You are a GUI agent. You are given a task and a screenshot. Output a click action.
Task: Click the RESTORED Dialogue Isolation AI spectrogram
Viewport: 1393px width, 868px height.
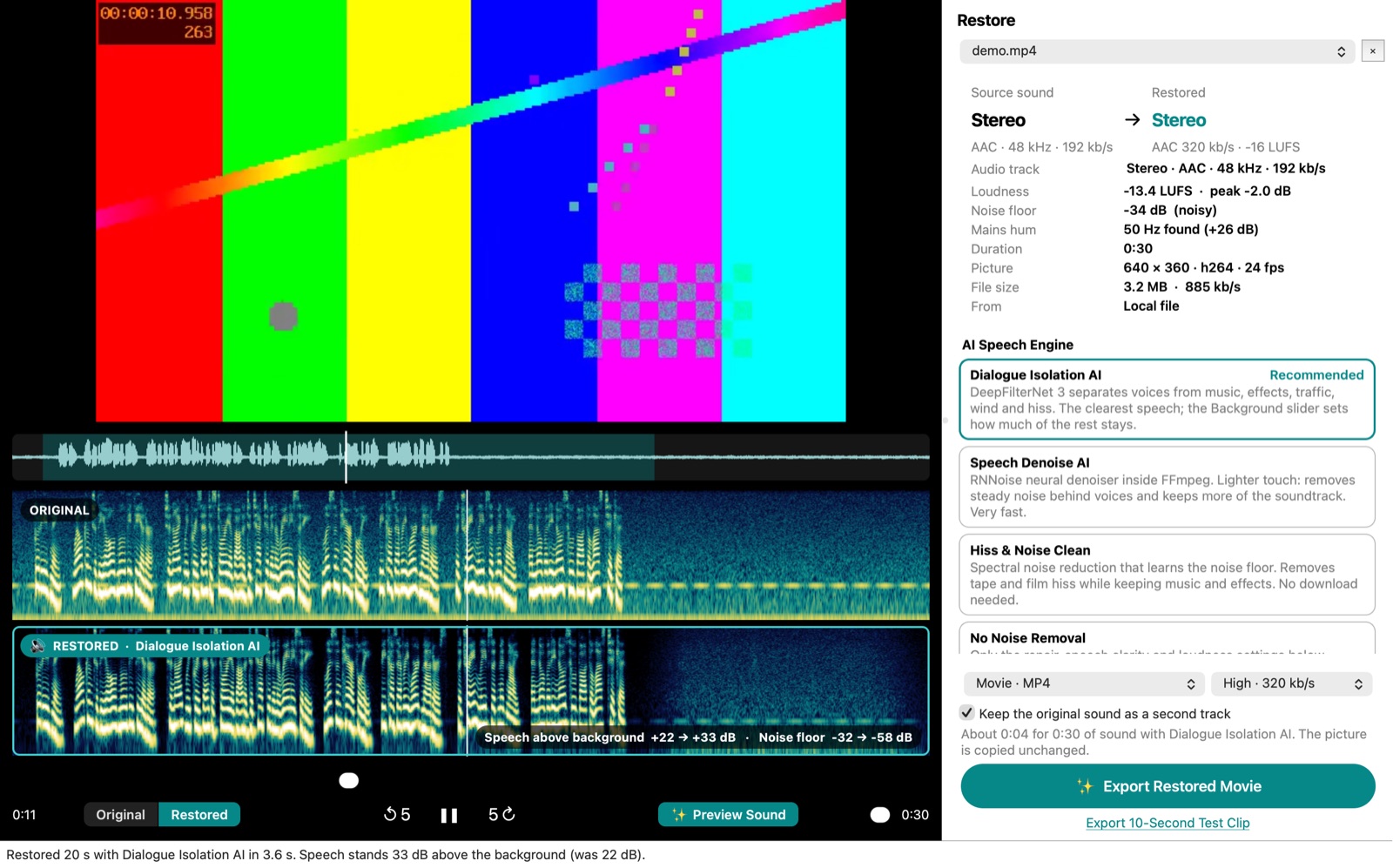pos(470,690)
